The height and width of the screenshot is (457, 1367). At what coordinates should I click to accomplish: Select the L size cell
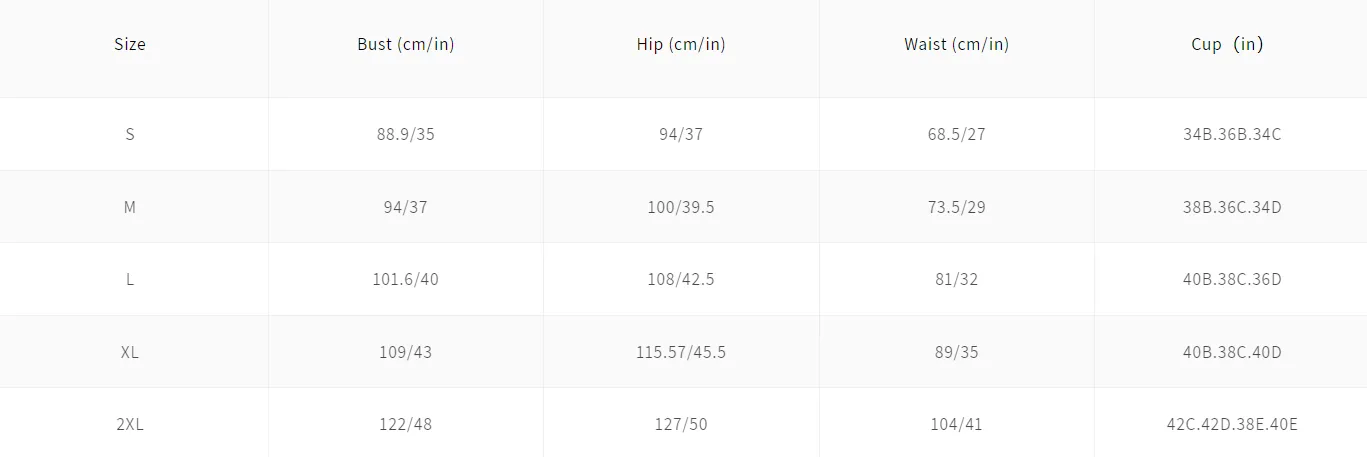tap(130, 279)
